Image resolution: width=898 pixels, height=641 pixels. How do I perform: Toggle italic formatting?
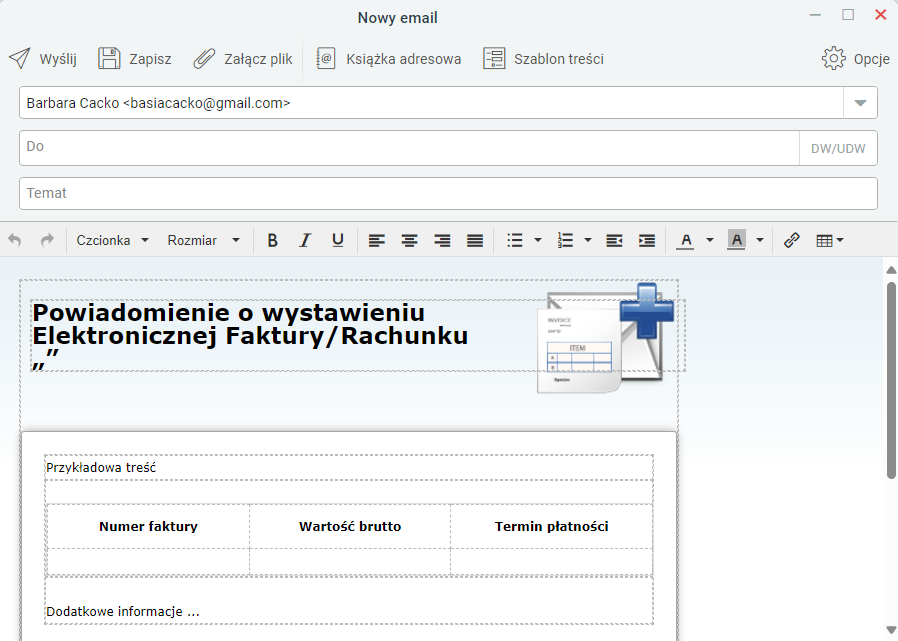tap(305, 240)
